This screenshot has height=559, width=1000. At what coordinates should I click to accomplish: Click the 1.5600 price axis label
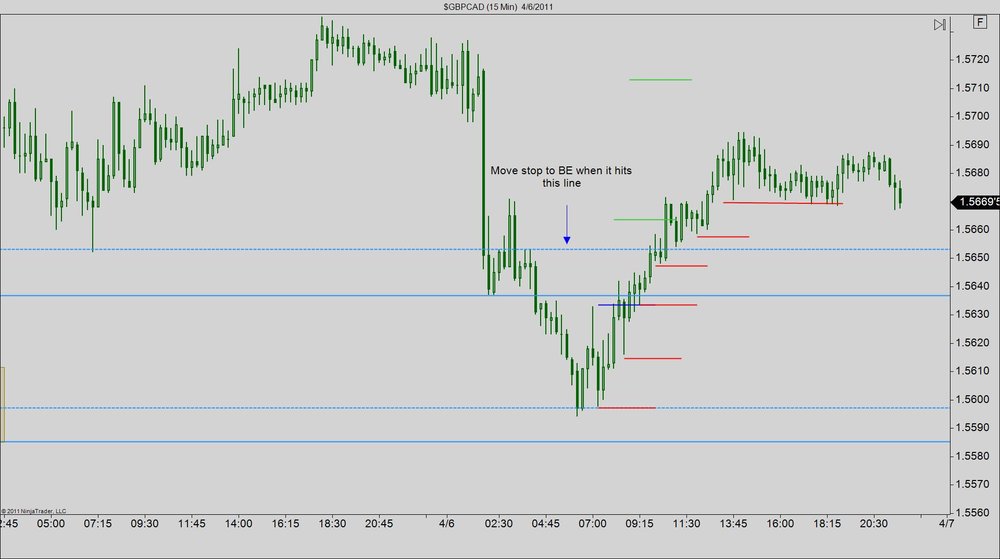tap(972, 400)
